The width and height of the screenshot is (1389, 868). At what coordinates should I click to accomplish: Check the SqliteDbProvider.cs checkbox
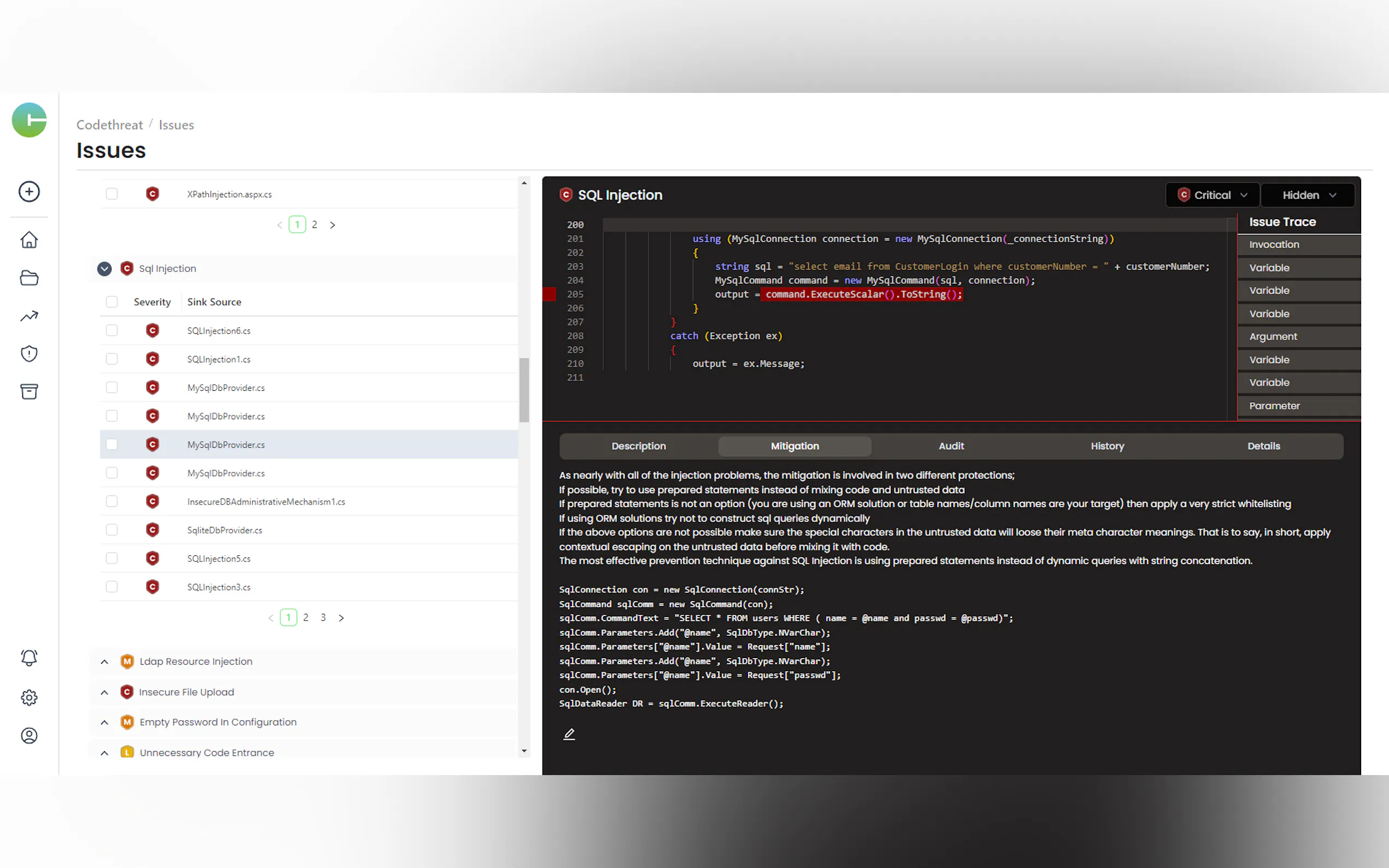click(x=112, y=530)
